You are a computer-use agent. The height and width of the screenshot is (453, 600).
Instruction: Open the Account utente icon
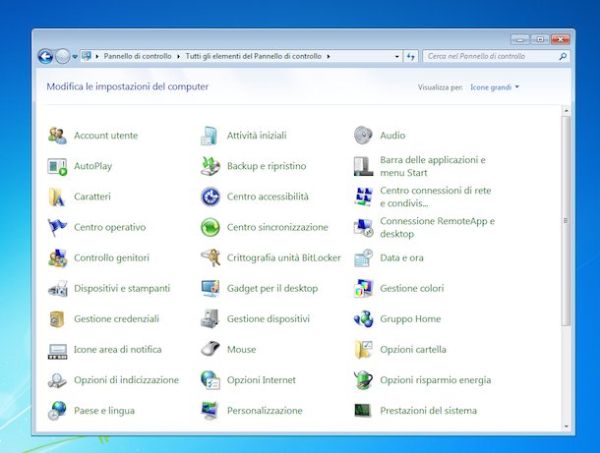point(57,136)
